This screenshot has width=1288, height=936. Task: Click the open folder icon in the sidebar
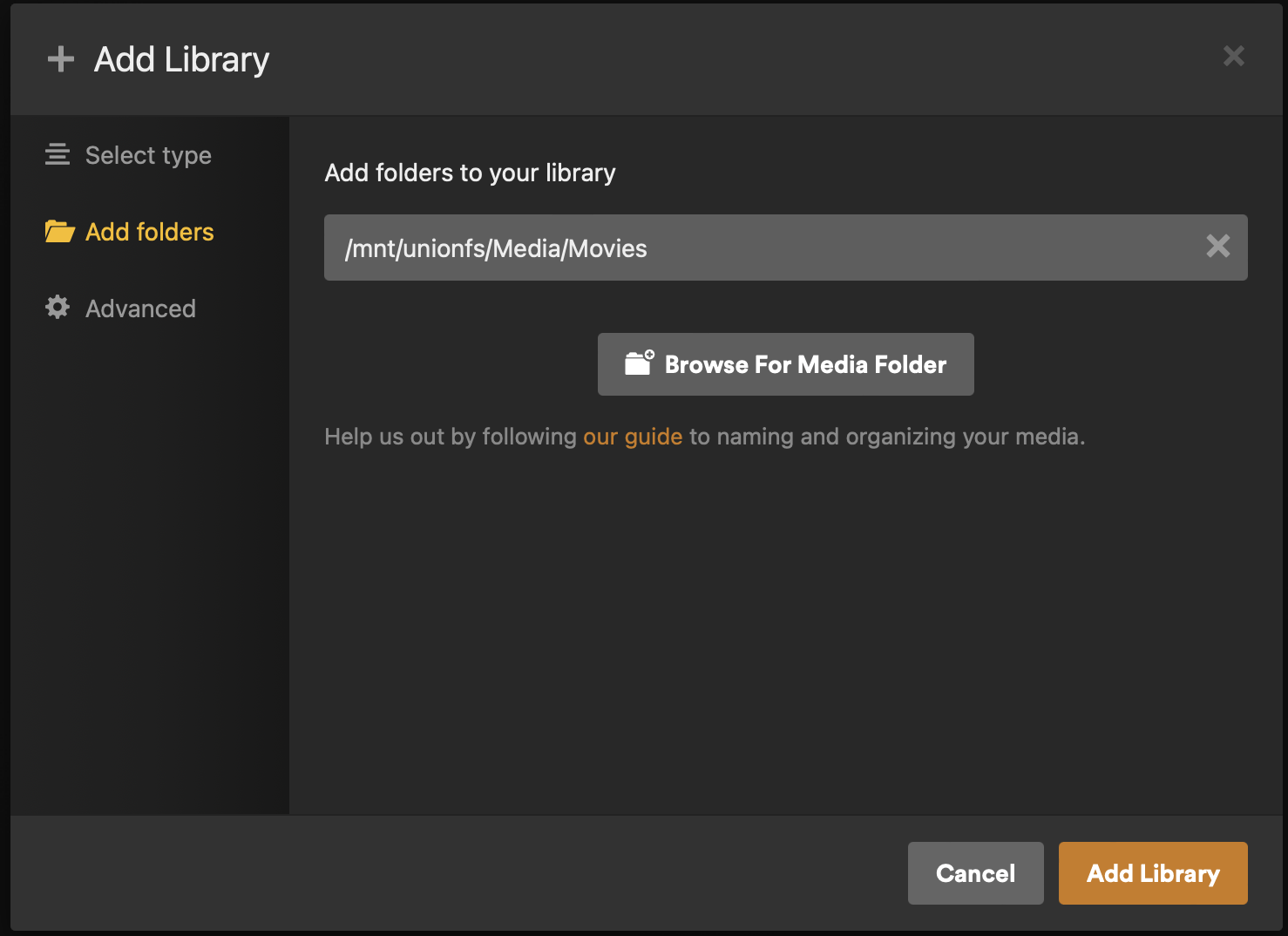[59, 232]
